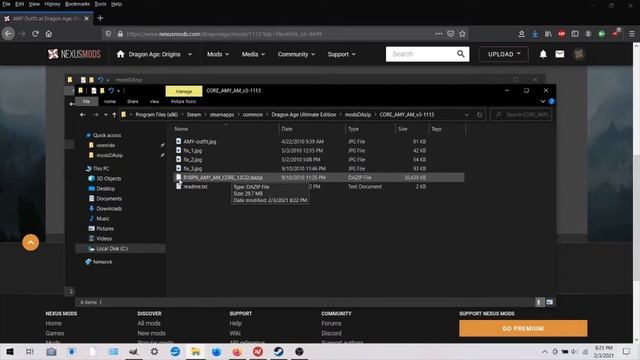This screenshot has height=360, width=640.
Task: Click the browser reload icon
Action: coord(36,34)
